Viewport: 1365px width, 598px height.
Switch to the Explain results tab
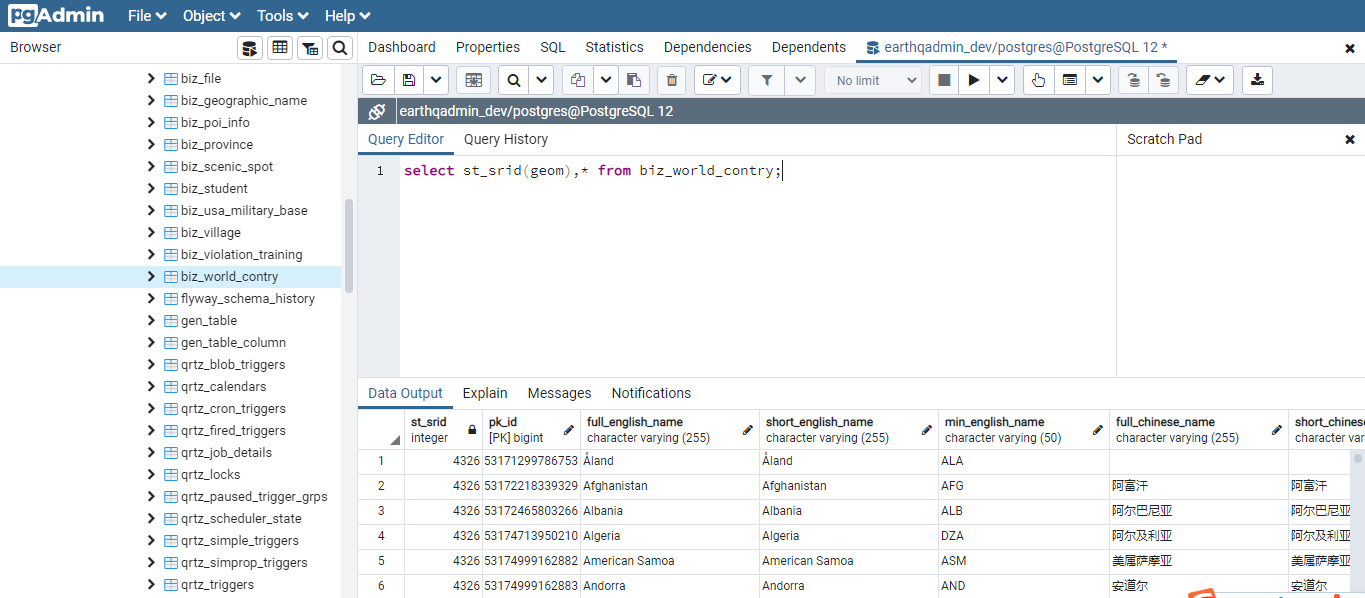click(x=485, y=393)
